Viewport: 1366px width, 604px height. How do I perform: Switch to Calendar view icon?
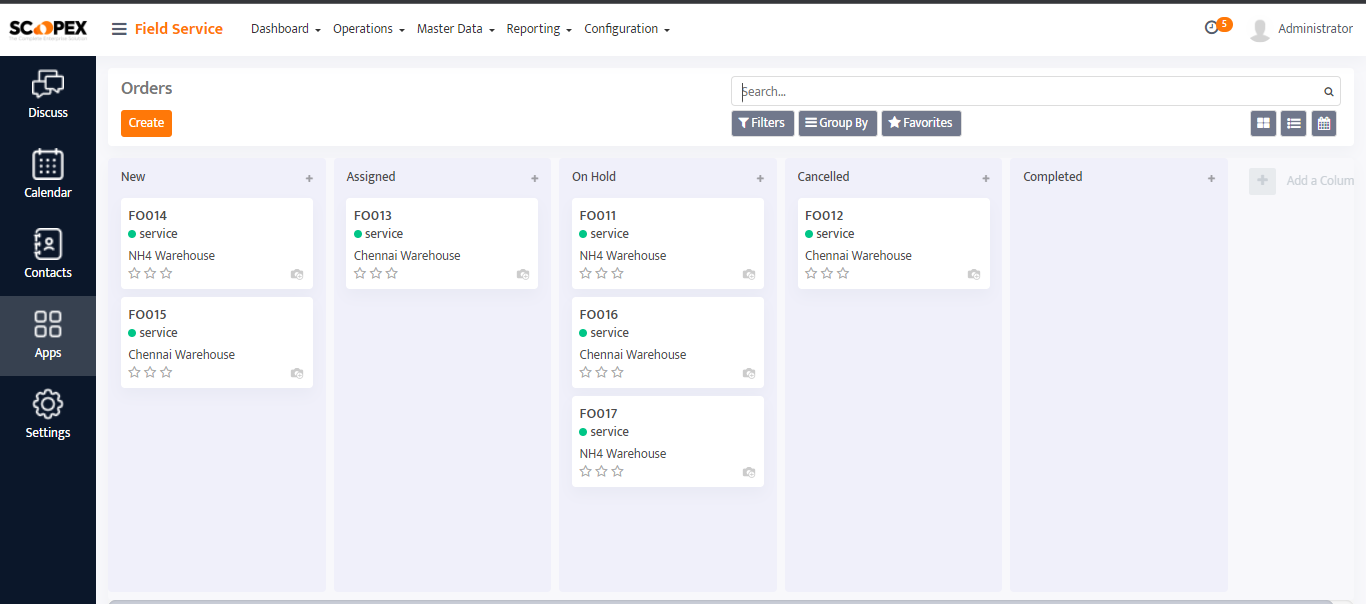pyautogui.click(x=1324, y=123)
